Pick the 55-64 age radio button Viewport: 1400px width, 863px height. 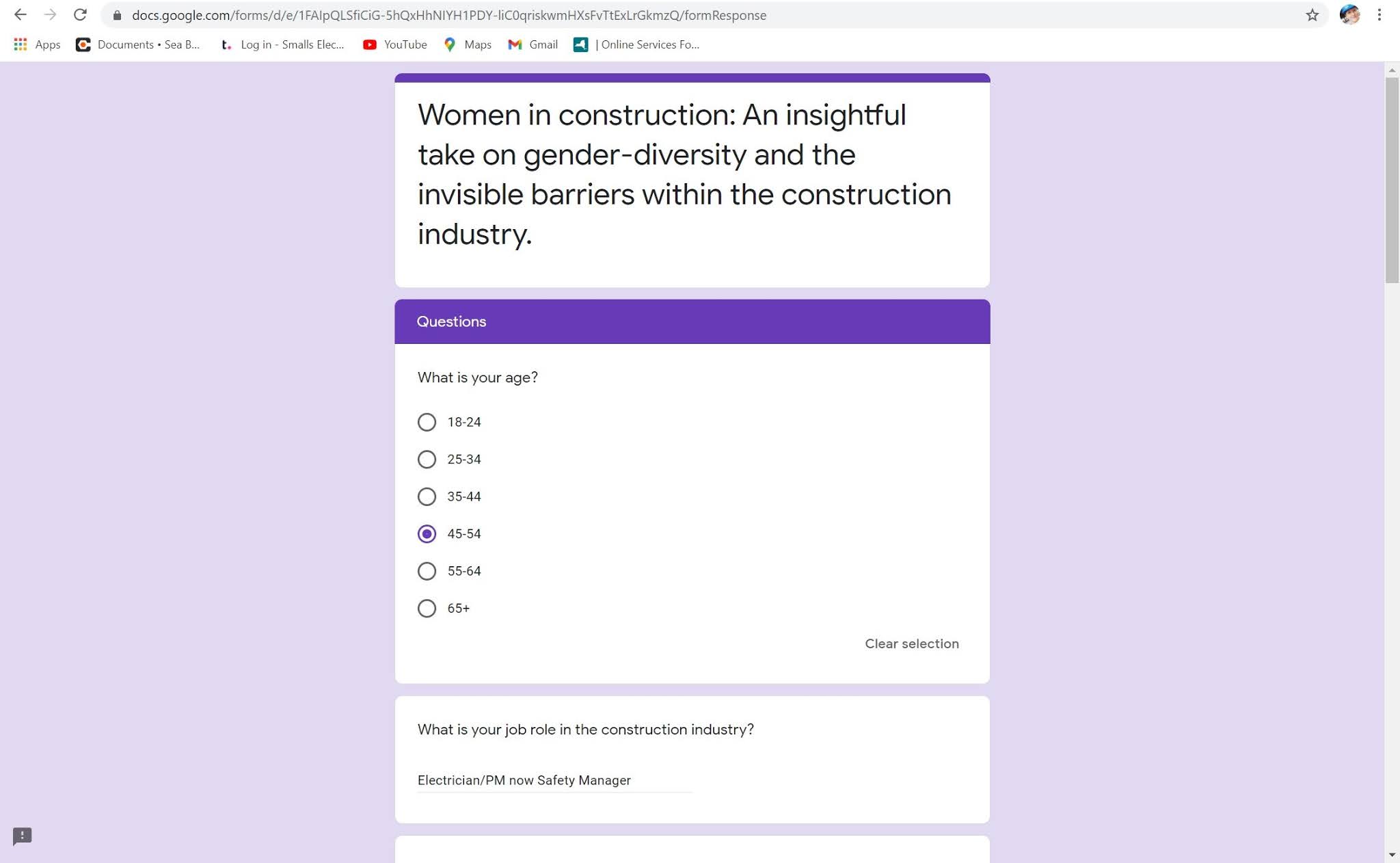(x=427, y=571)
